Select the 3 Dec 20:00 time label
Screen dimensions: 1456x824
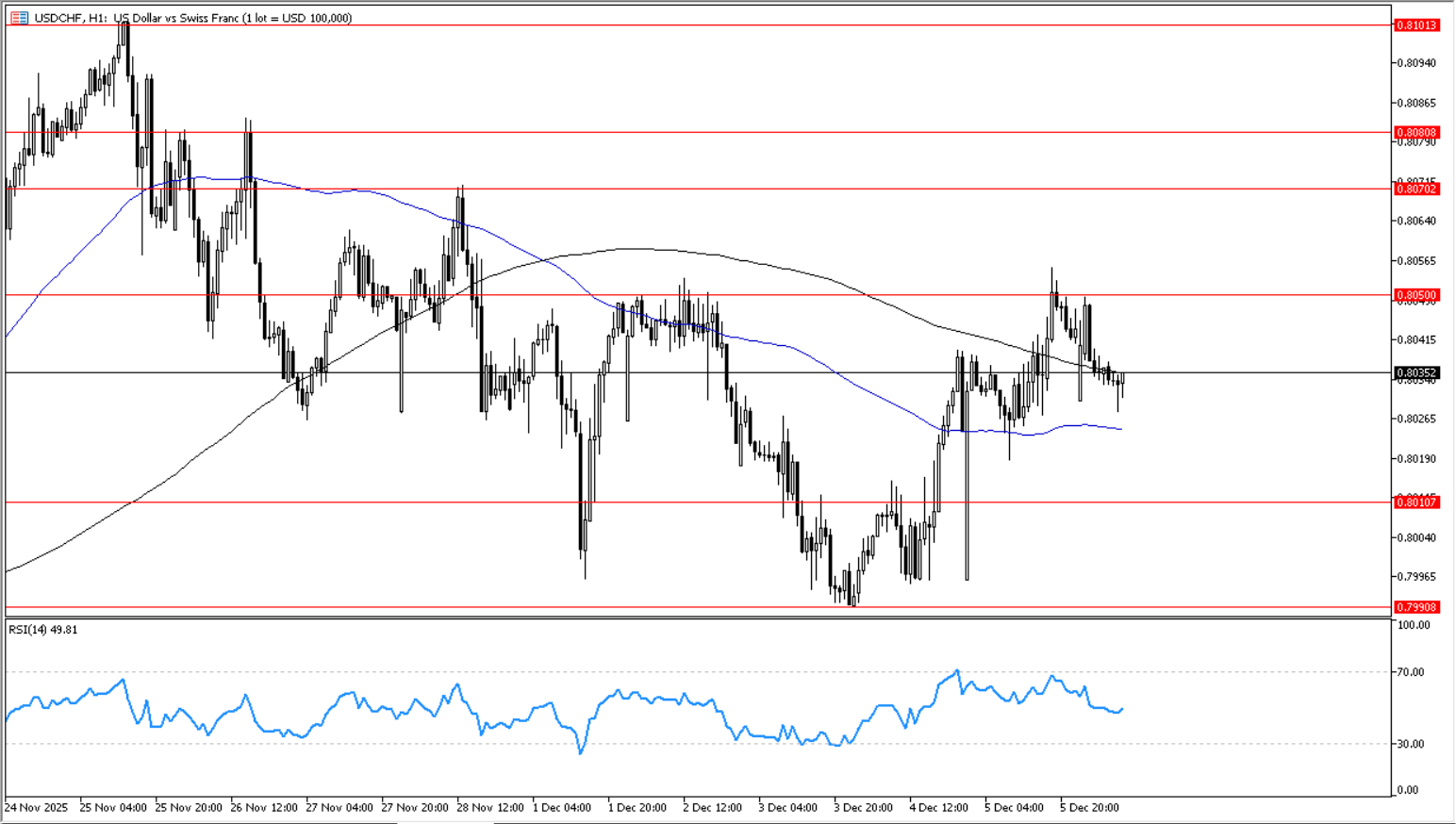pyautogui.click(x=863, y=808)
